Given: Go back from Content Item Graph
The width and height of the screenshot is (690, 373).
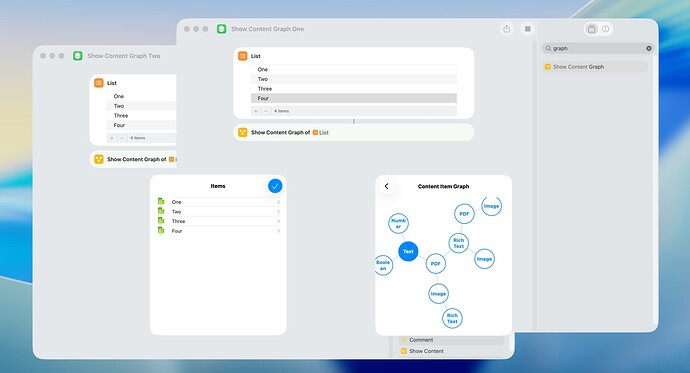Looking at the screenshot, I should [386, 186].
